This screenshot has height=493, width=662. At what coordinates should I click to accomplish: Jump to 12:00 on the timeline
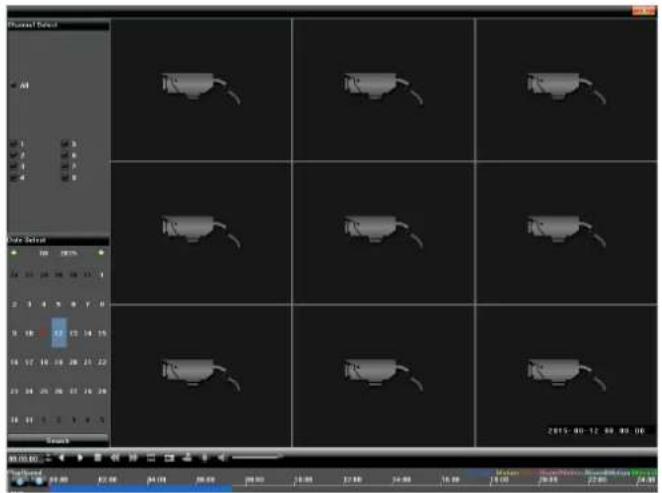click(x=352, y=480)
